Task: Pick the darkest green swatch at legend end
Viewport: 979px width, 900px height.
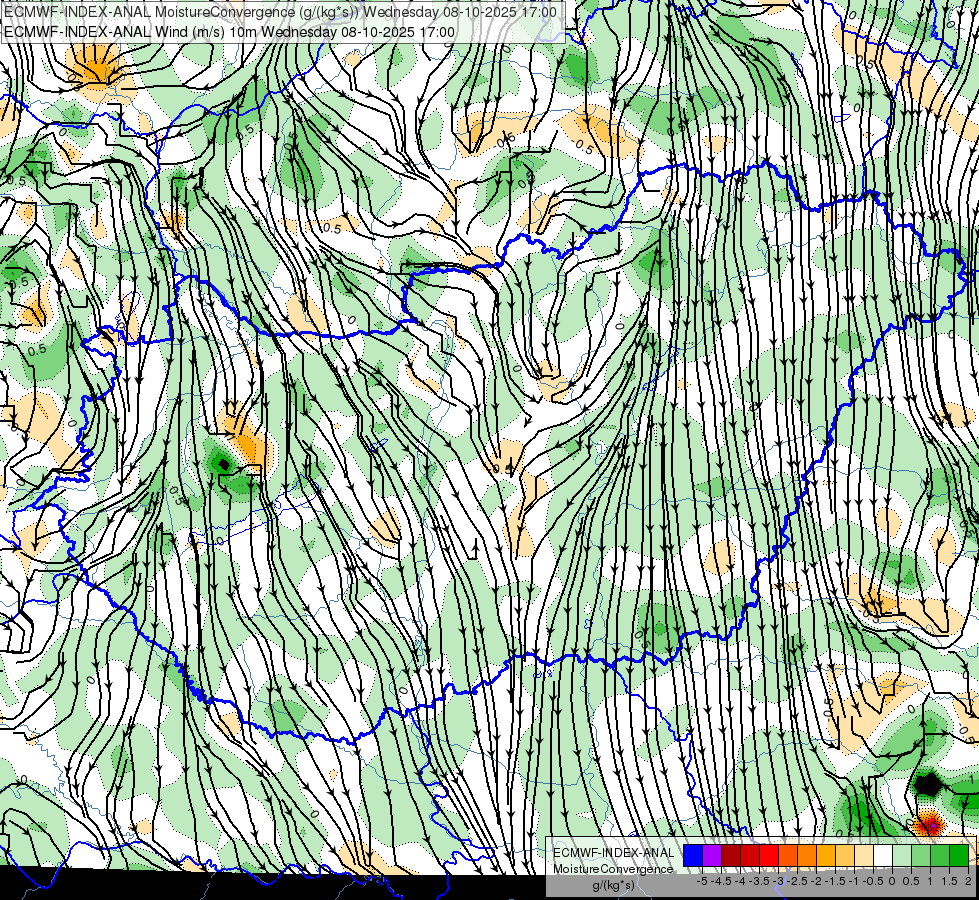Action: coord(959,855)
